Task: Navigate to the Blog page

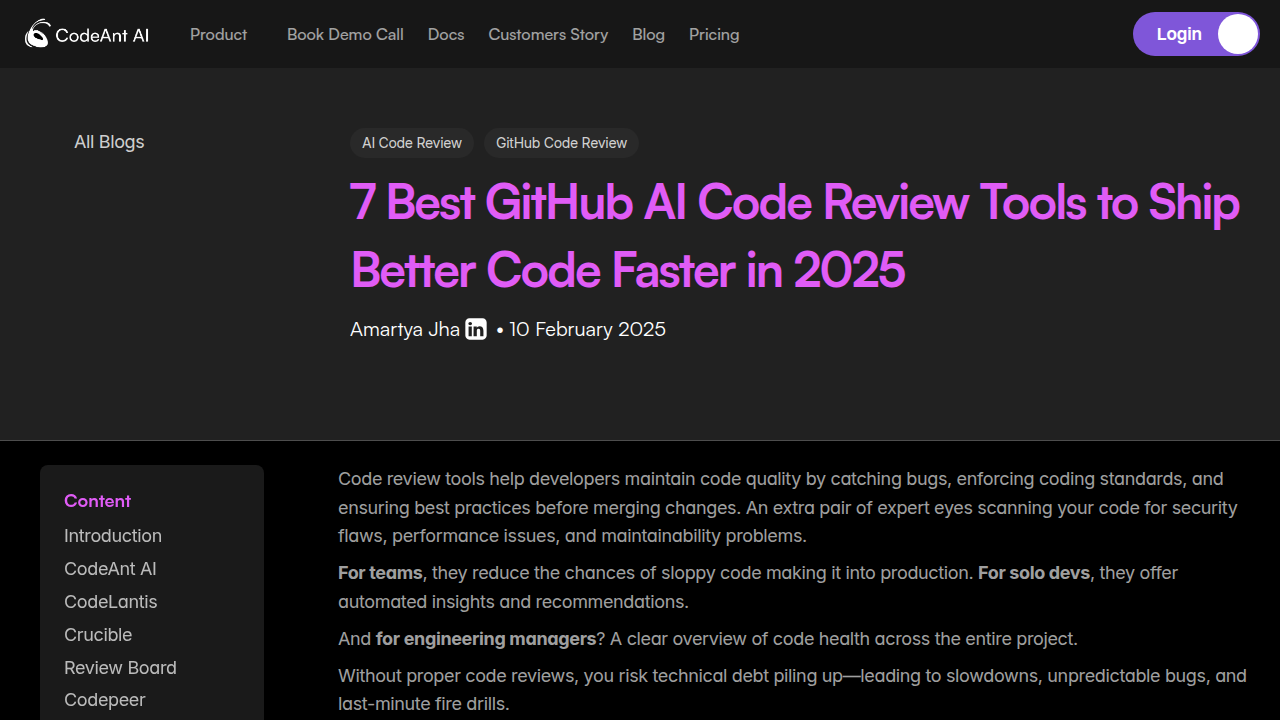Action: (x=648, y=34)
